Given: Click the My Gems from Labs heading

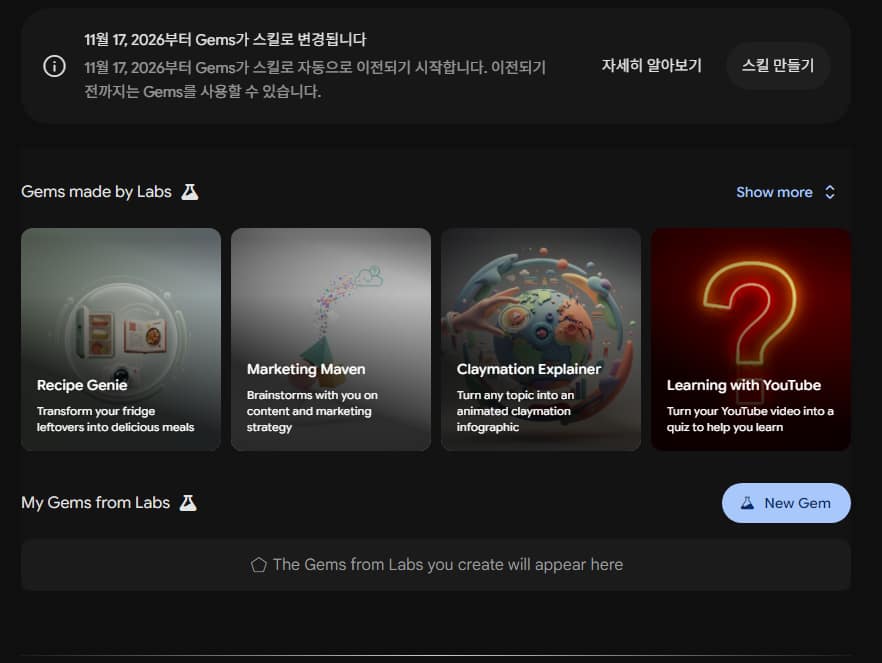Looking at the screenshot, I should [96, 503].
